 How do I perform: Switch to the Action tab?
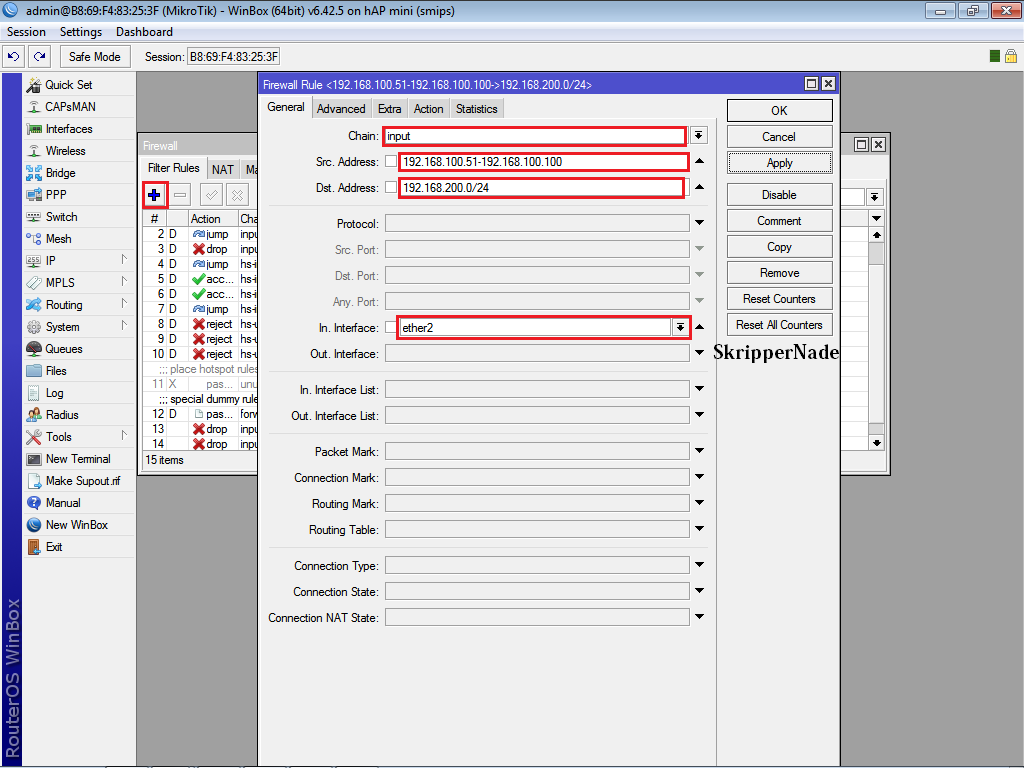pos(428,109)
